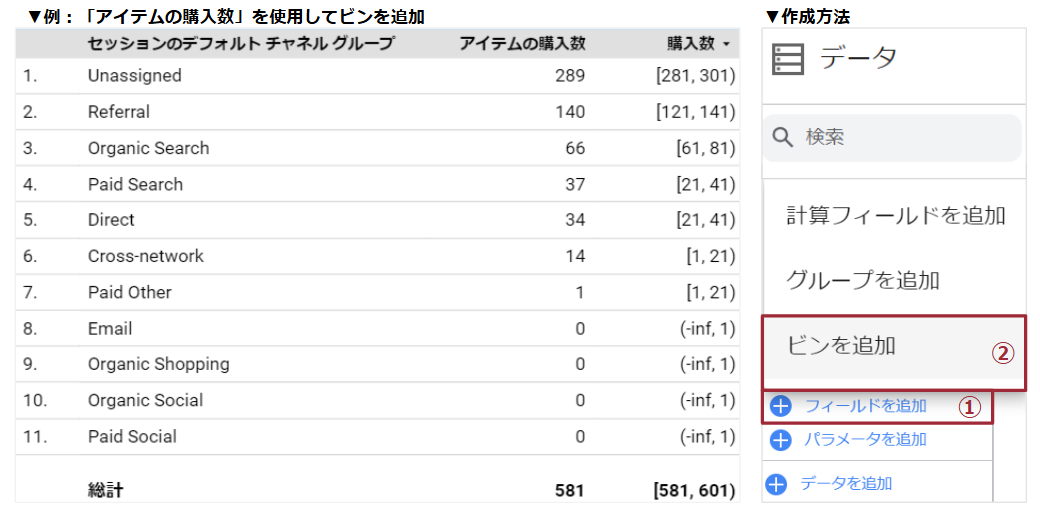The image size is (1040, 515).
Task: Select 計算フィールドを追加 menu item
Action: tap(895, 215)
